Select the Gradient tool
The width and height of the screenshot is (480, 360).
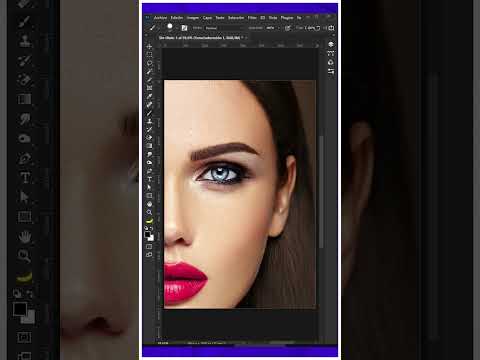149,146
